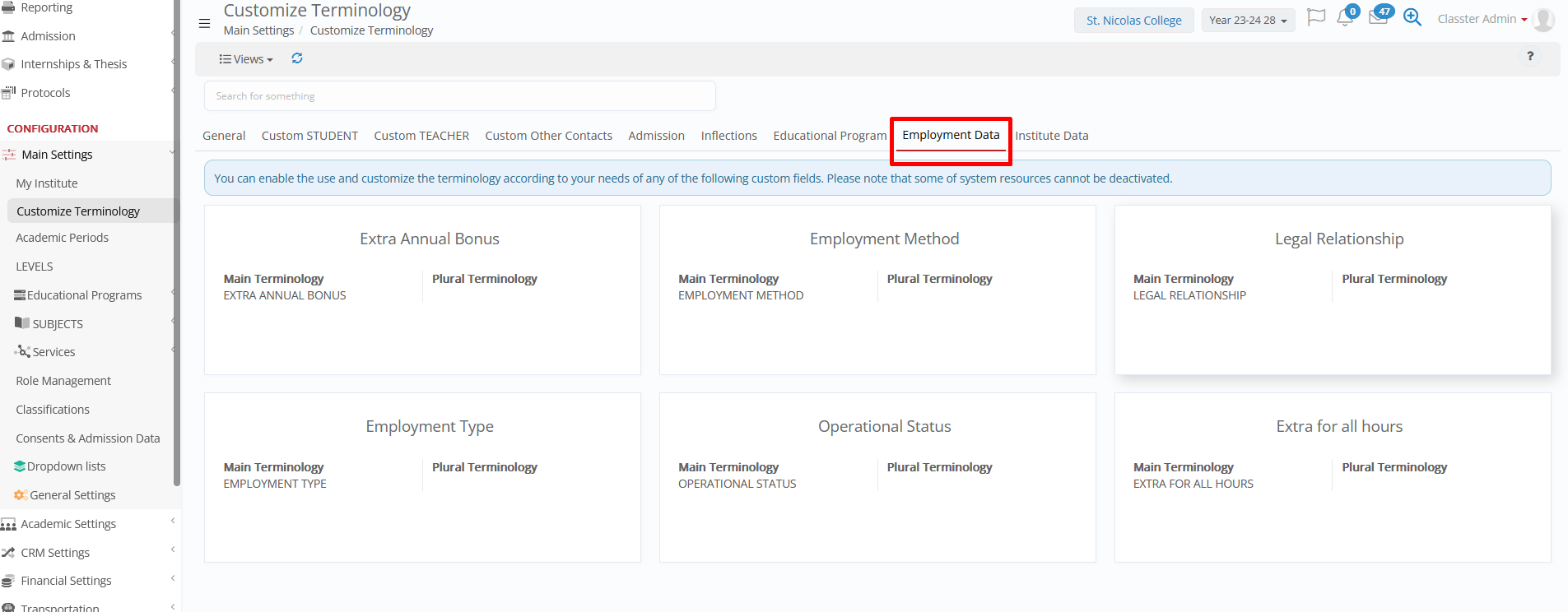Click the St. Nicolas College button
This screenshot has width=1568, height=612.
point(1133,21)
